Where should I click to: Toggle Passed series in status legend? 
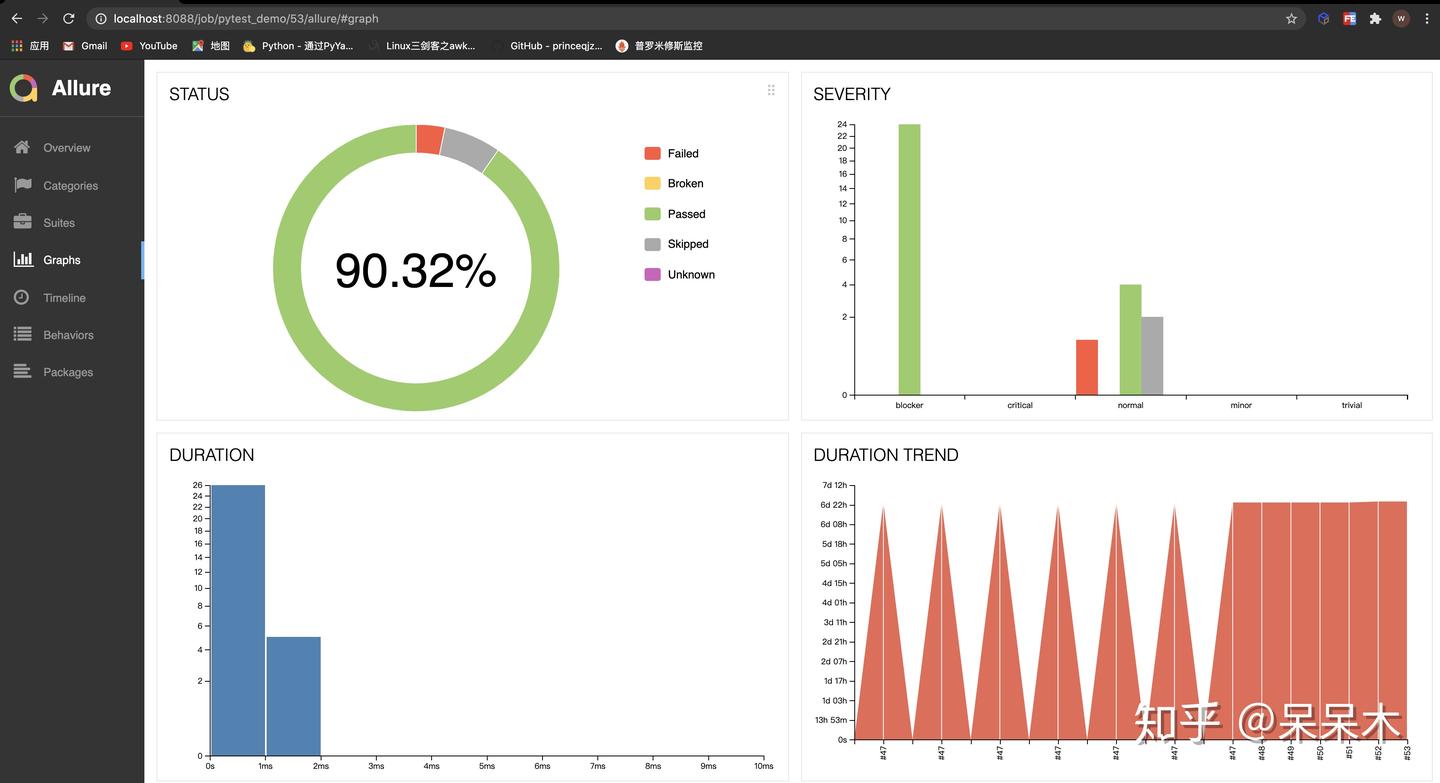675,214
